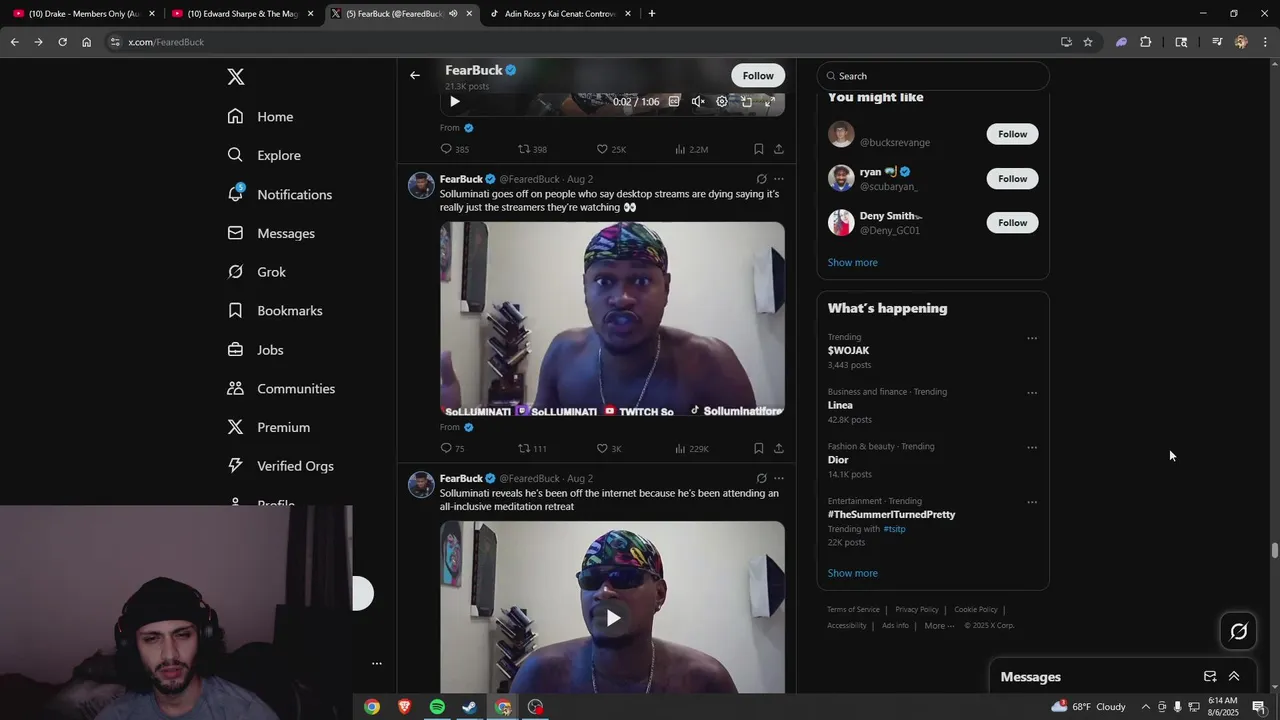Open Steam from the taskbar
This screenshot has width=1280, height=720.
(x=469, y=707)
